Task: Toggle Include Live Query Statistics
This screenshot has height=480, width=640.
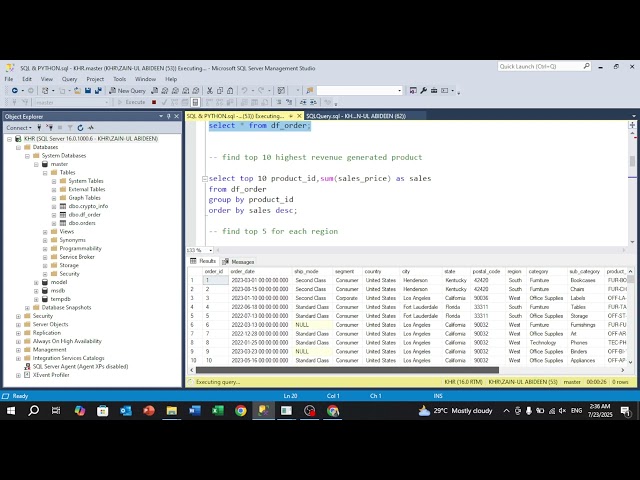Action: (x=219, y=102)
